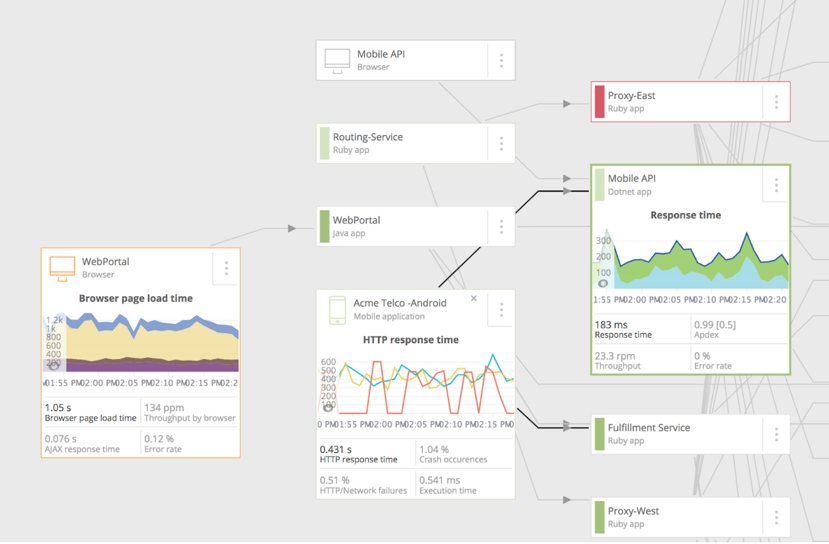Open the Mobile API Browser options menu
Image resolution: width=829 pixels, height=544 pixels.
[x=501, y=61]
